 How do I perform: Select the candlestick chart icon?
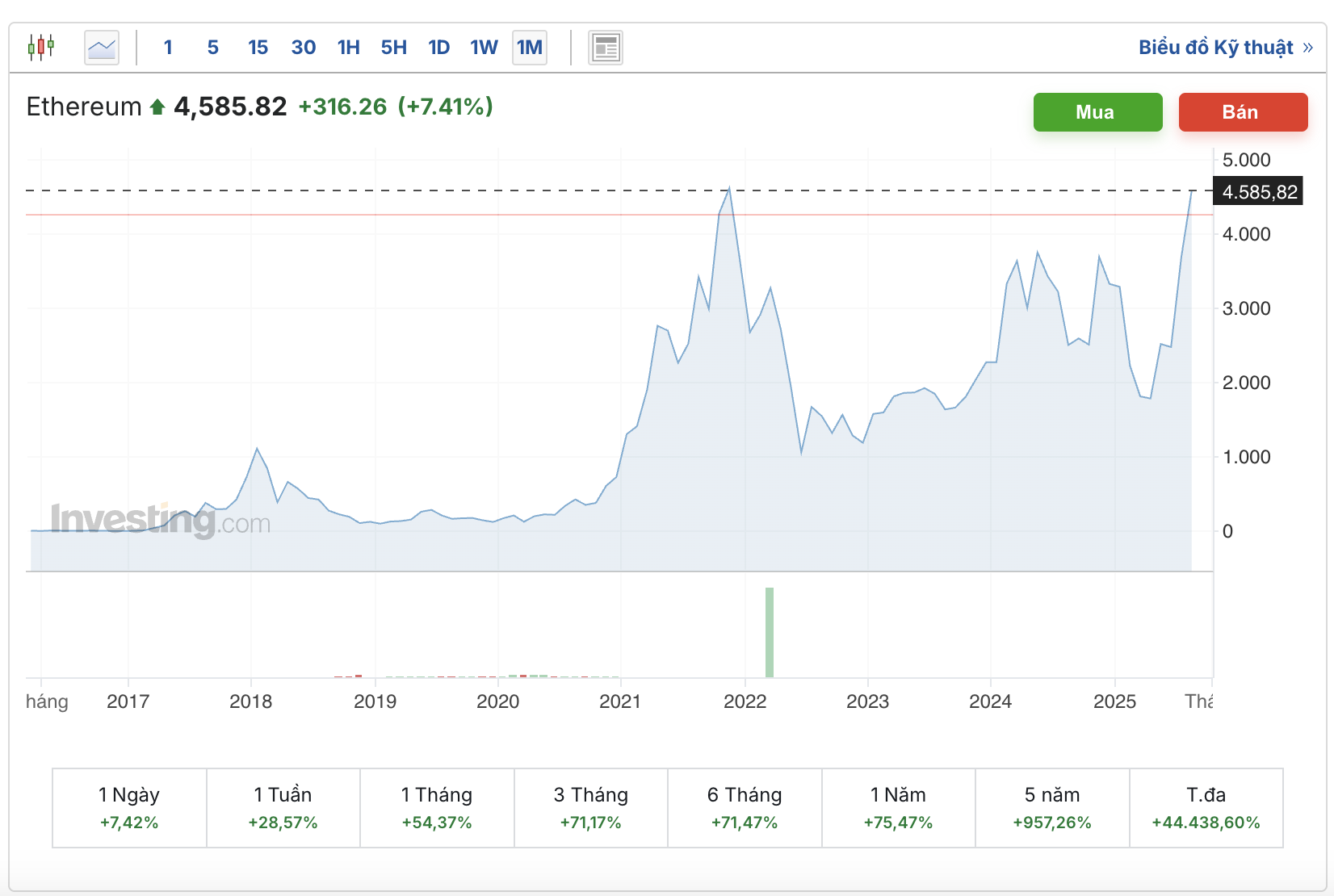pos(41,47)
